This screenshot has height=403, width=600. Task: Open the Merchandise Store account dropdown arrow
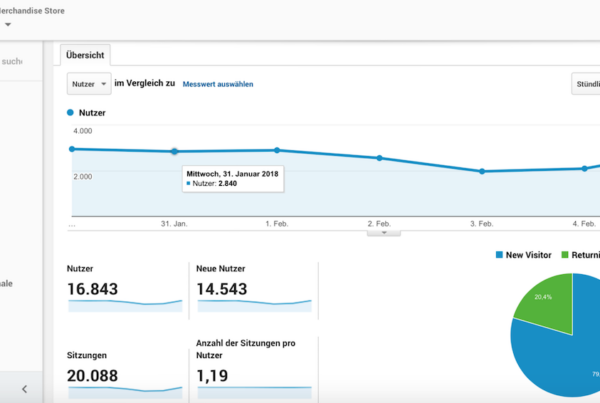tap(8, 24)
